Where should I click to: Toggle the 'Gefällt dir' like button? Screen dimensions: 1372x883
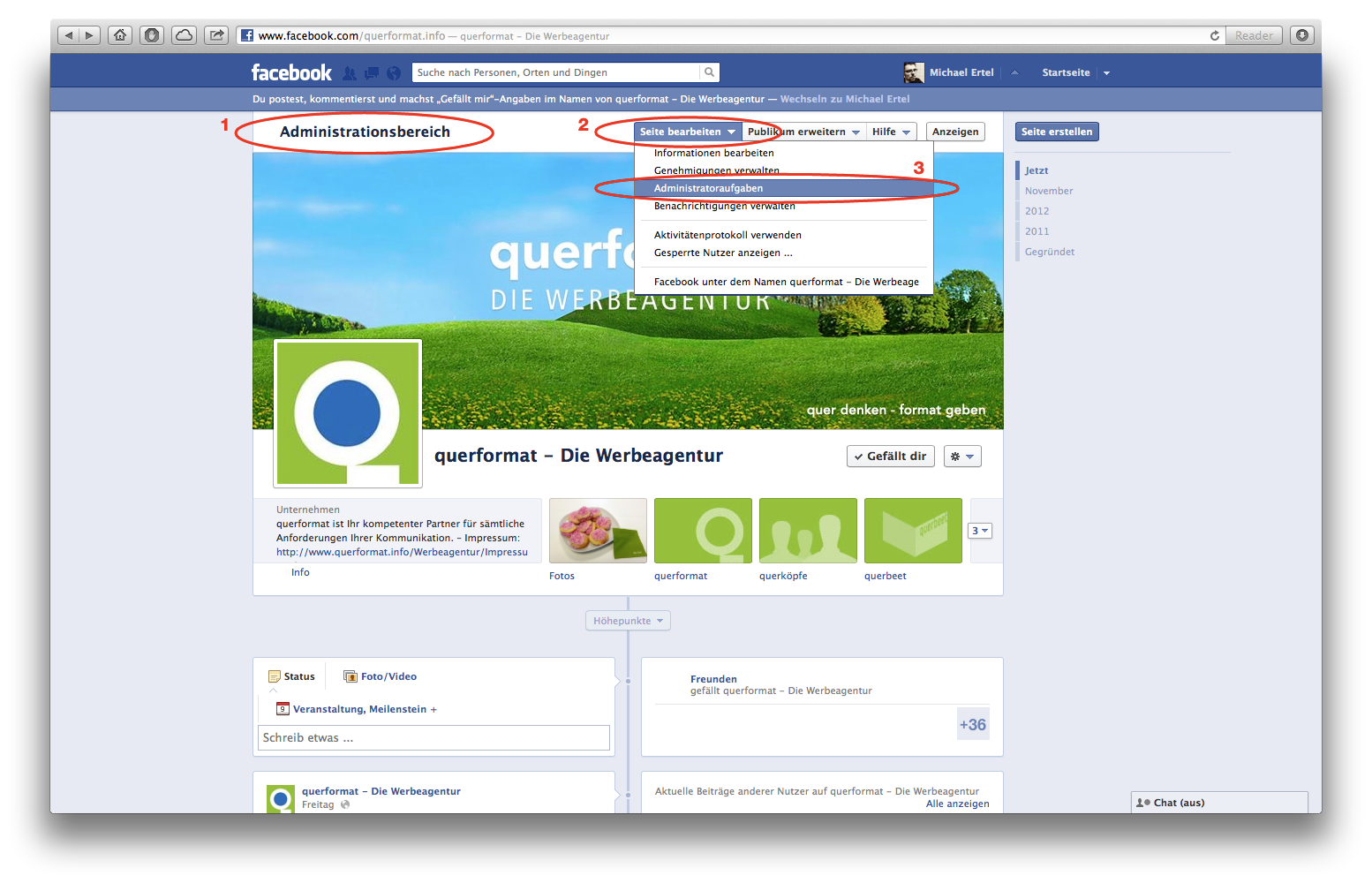(890, 457)
